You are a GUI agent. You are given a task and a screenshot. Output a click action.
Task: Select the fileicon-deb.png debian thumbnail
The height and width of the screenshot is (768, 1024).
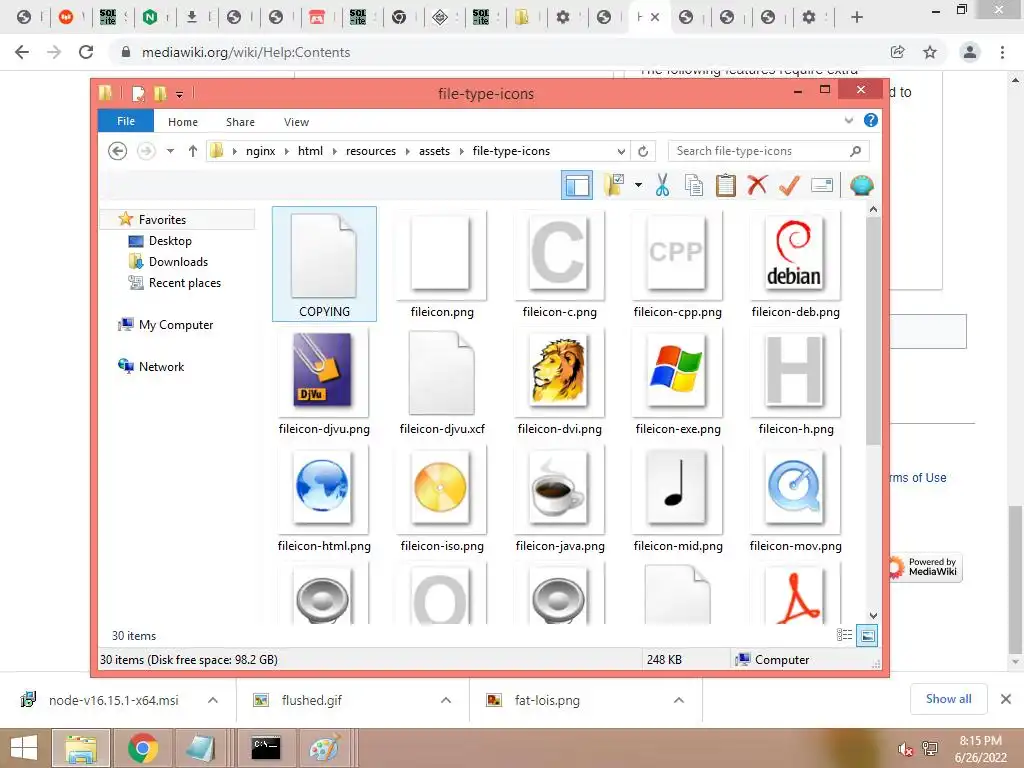pyautogui.click(x=795, y=264)
